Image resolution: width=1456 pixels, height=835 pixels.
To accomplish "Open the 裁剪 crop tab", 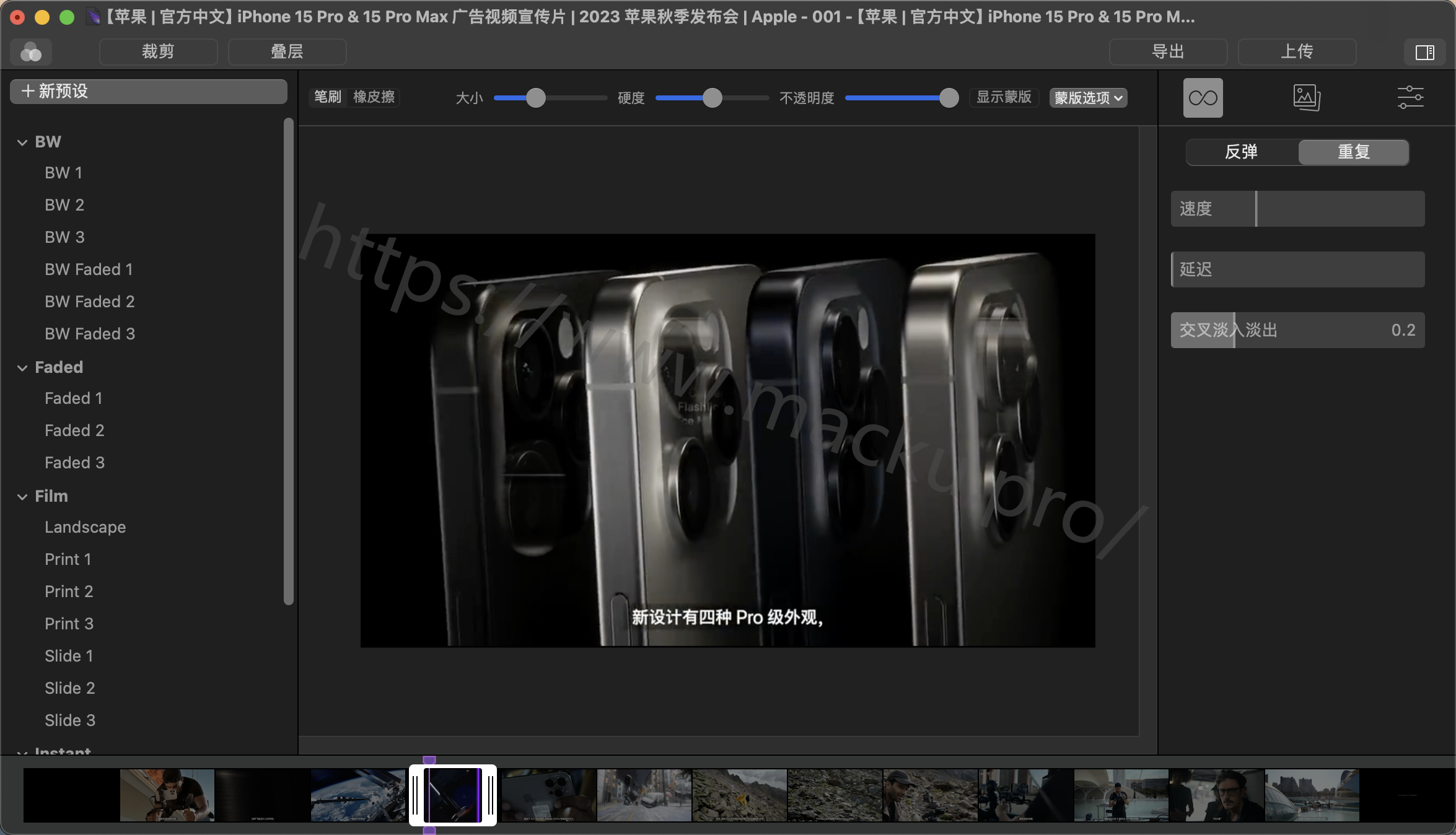I will click(x=158, y=52).
